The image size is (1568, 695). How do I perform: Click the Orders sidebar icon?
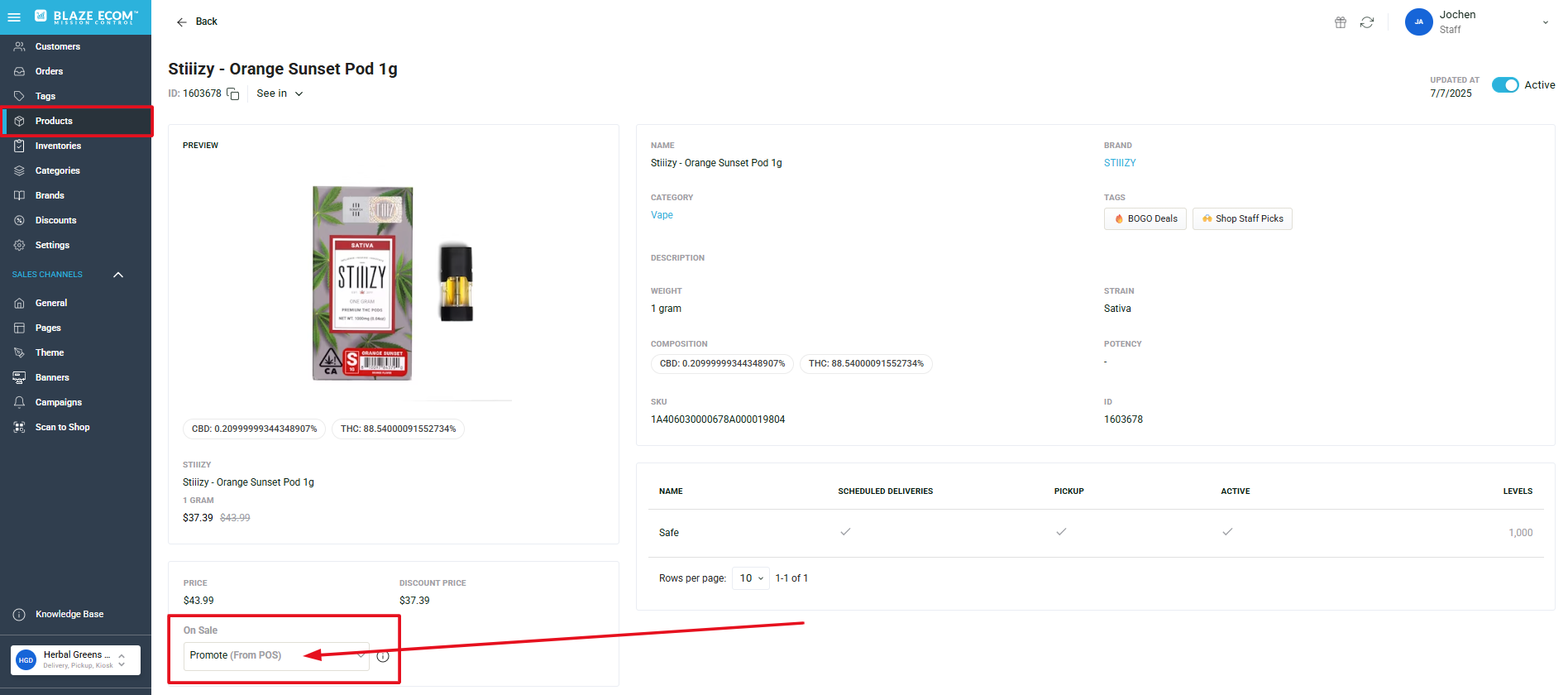(19, 71)
